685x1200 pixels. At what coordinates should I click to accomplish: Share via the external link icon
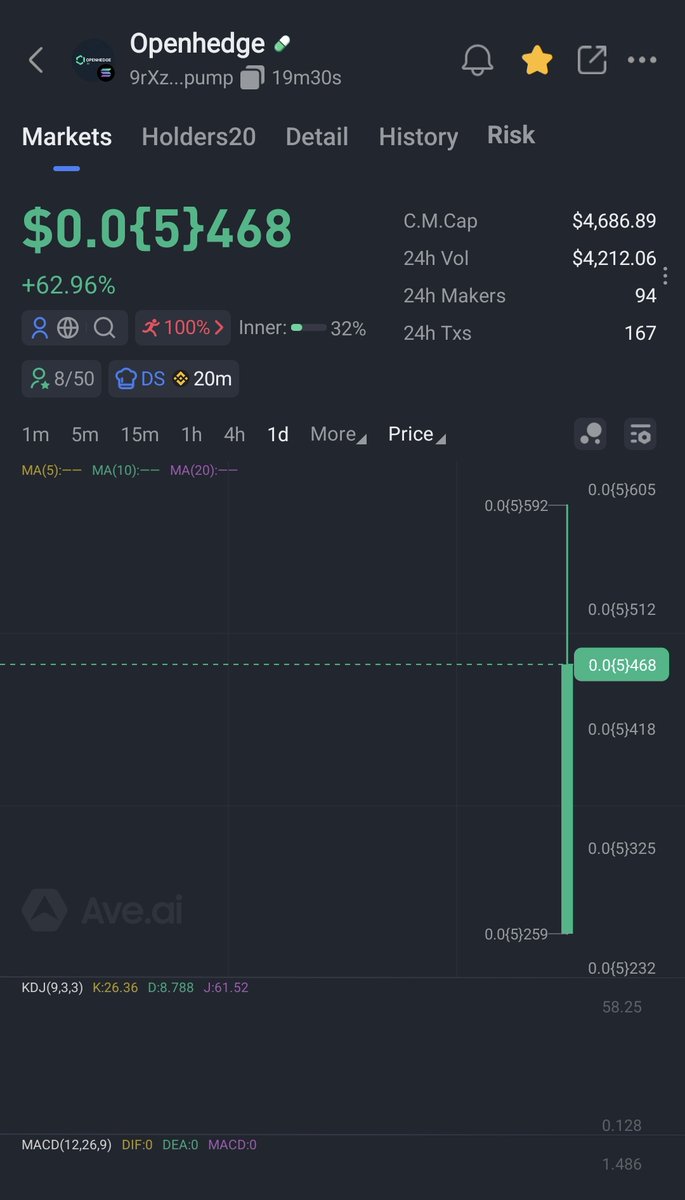click(592, 60)
